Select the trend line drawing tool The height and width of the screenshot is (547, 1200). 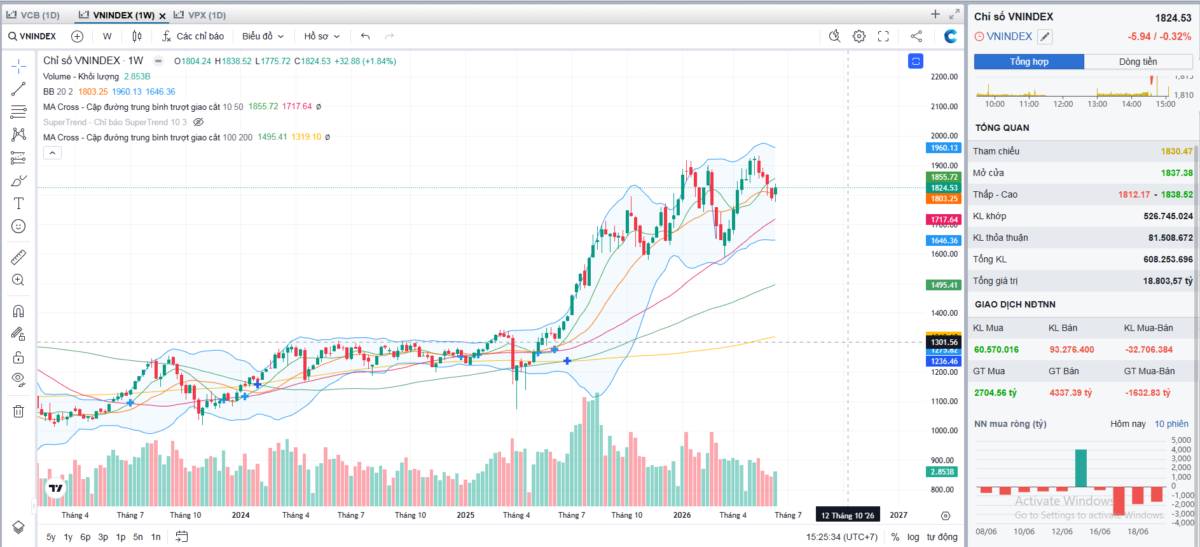pyautogui.click(x=18, y=88)
